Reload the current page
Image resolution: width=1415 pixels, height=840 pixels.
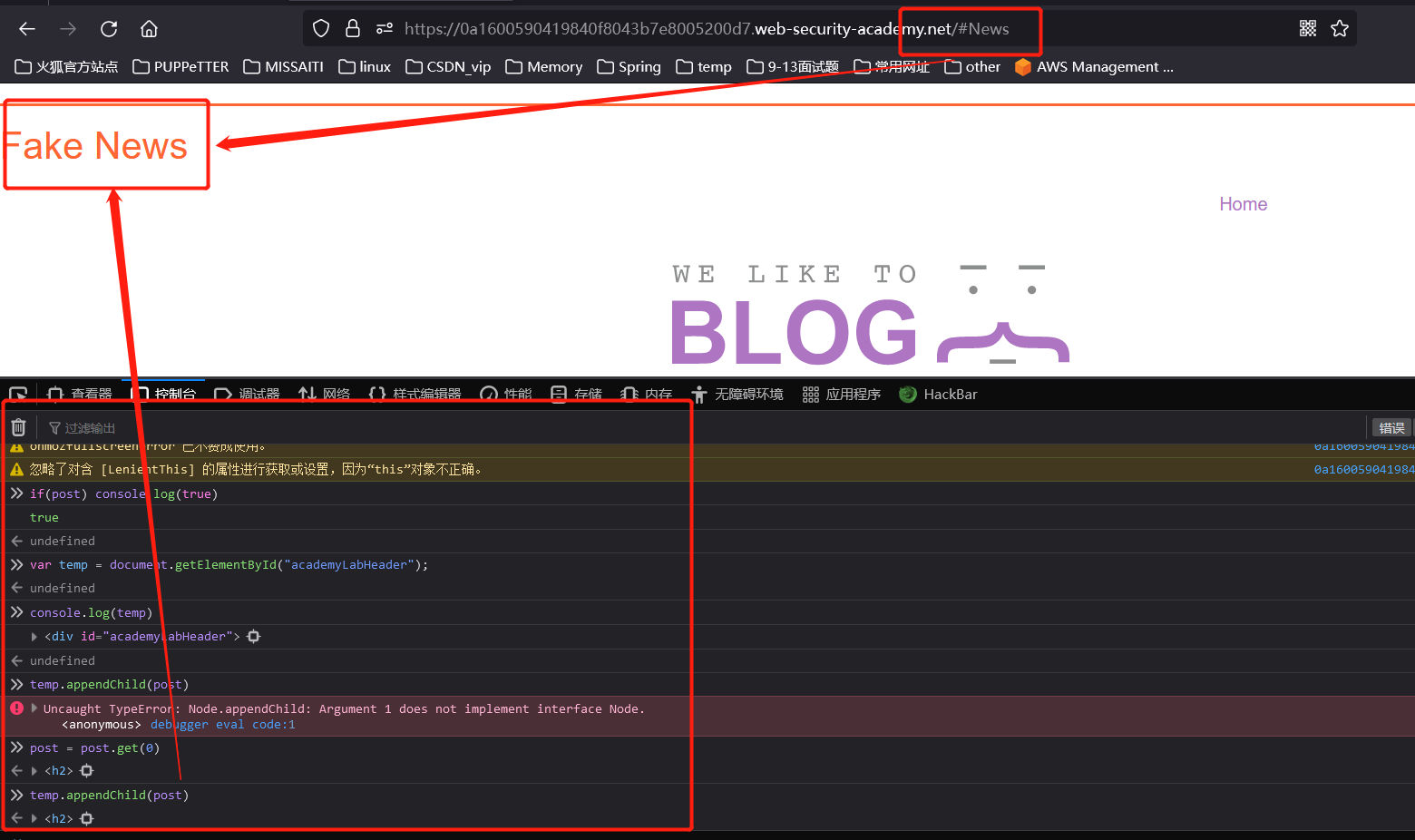pos(109,29)
